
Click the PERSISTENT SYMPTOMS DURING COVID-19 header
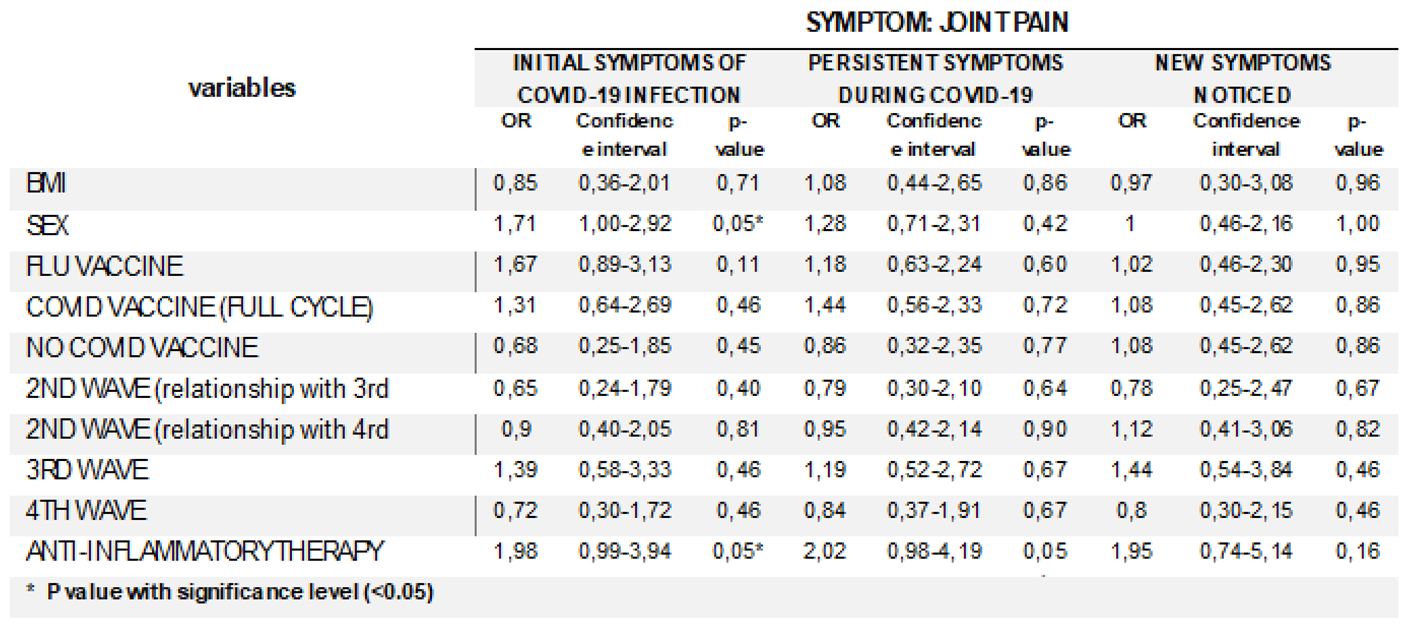click(935, 79)
